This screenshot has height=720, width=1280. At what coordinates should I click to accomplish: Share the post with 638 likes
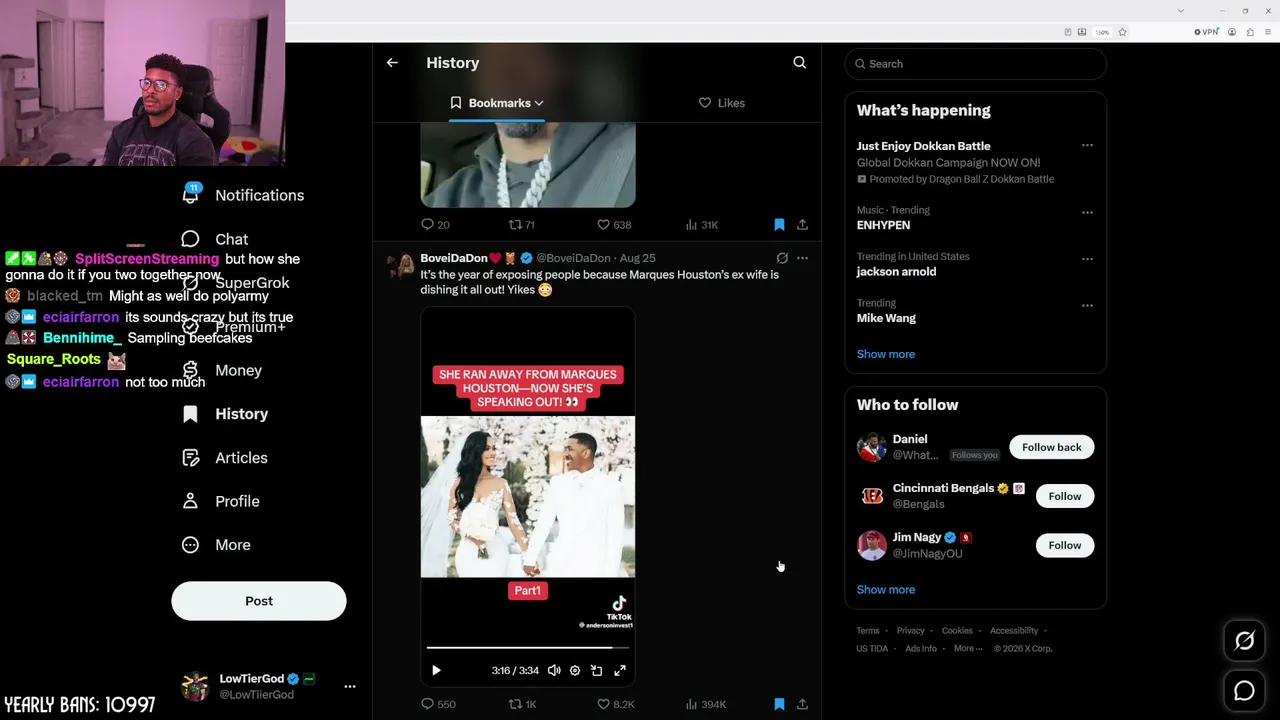pos(802,225)
